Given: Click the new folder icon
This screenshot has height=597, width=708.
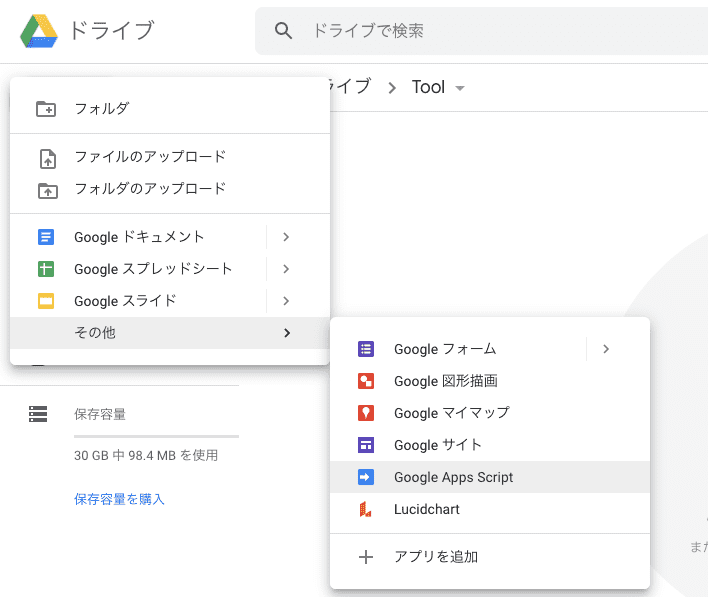Looking at the screenshot, I should 46,109.
